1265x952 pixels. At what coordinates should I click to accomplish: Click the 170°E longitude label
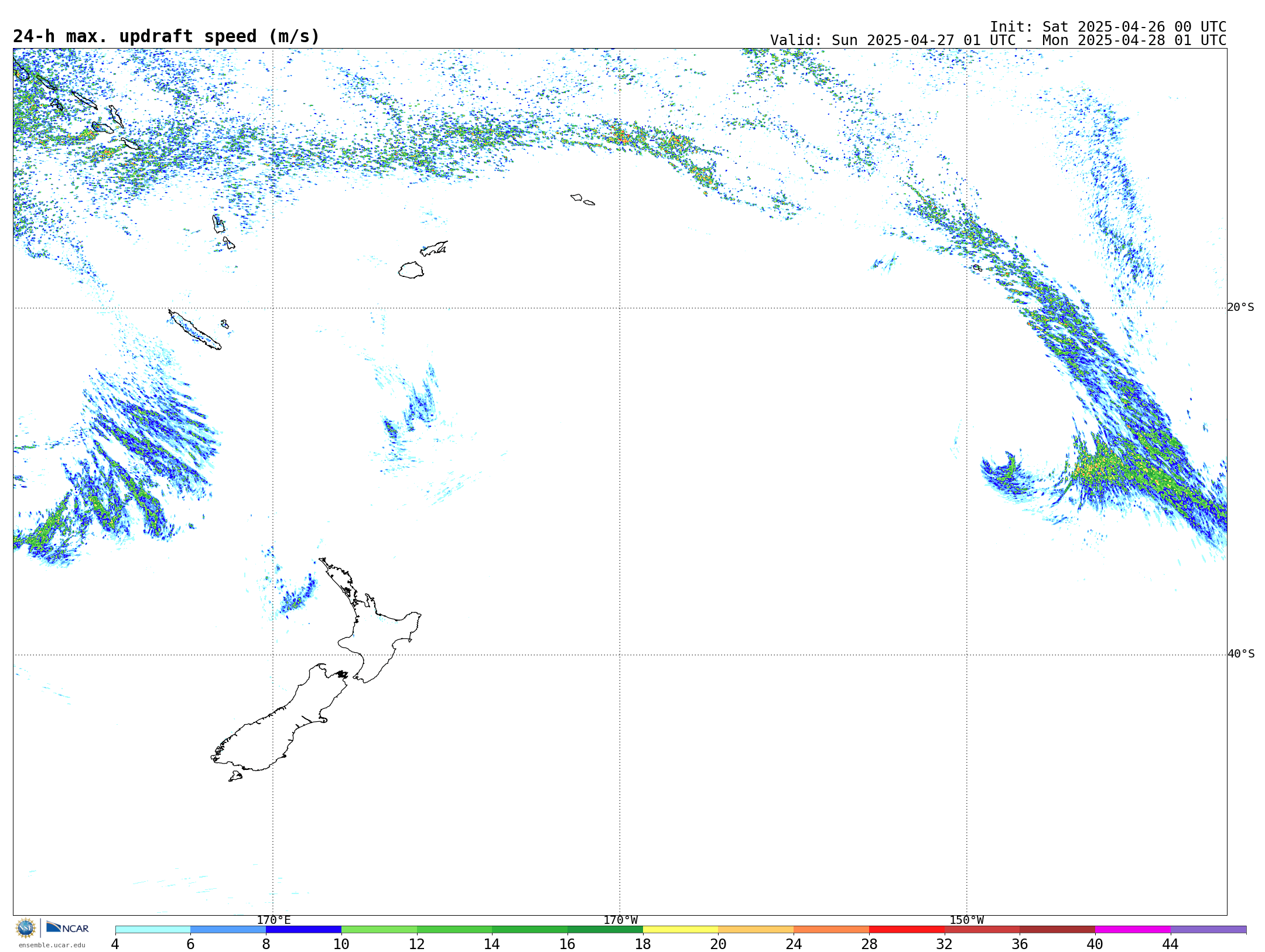(x=273, y=920)
